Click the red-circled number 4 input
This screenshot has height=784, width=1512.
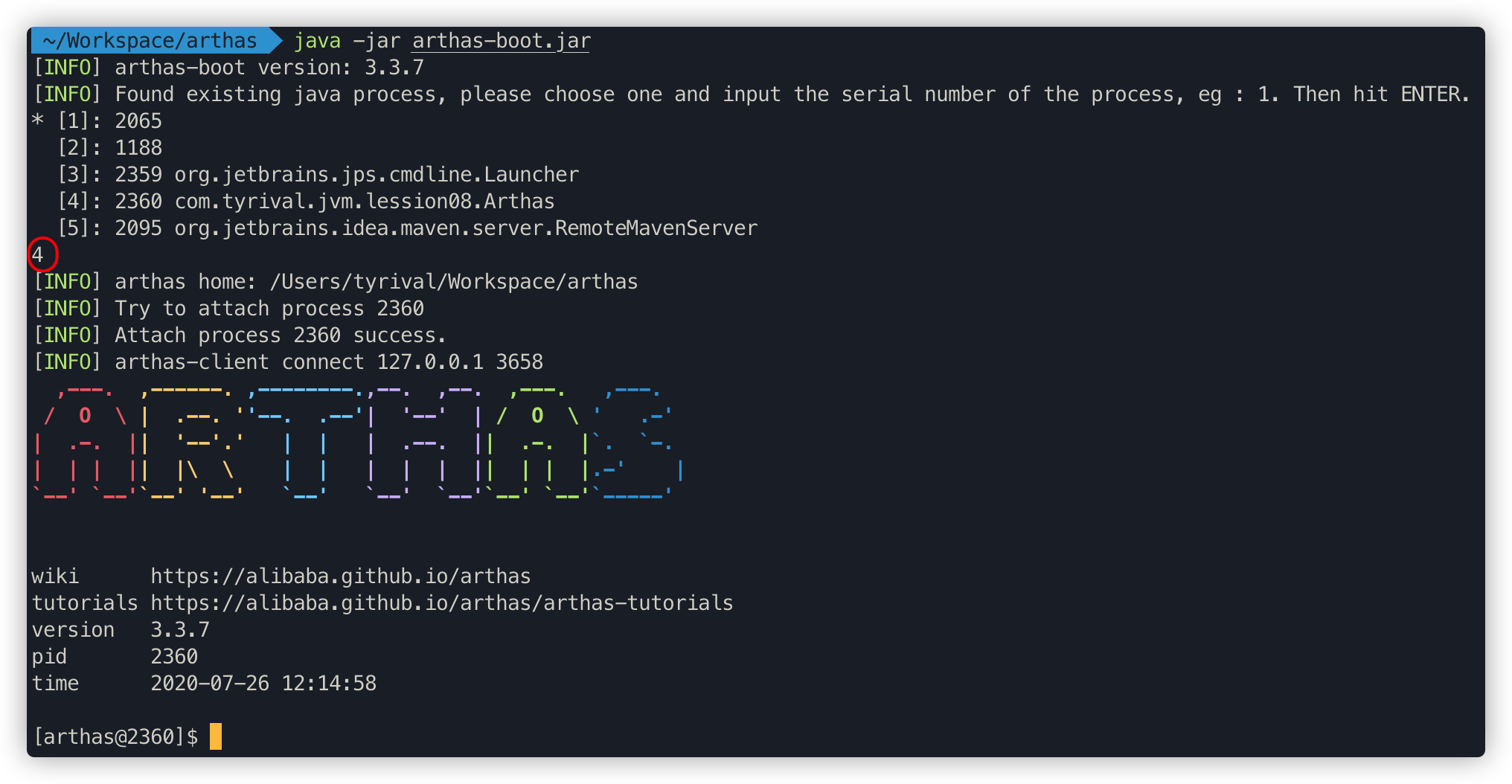point(39,255)
